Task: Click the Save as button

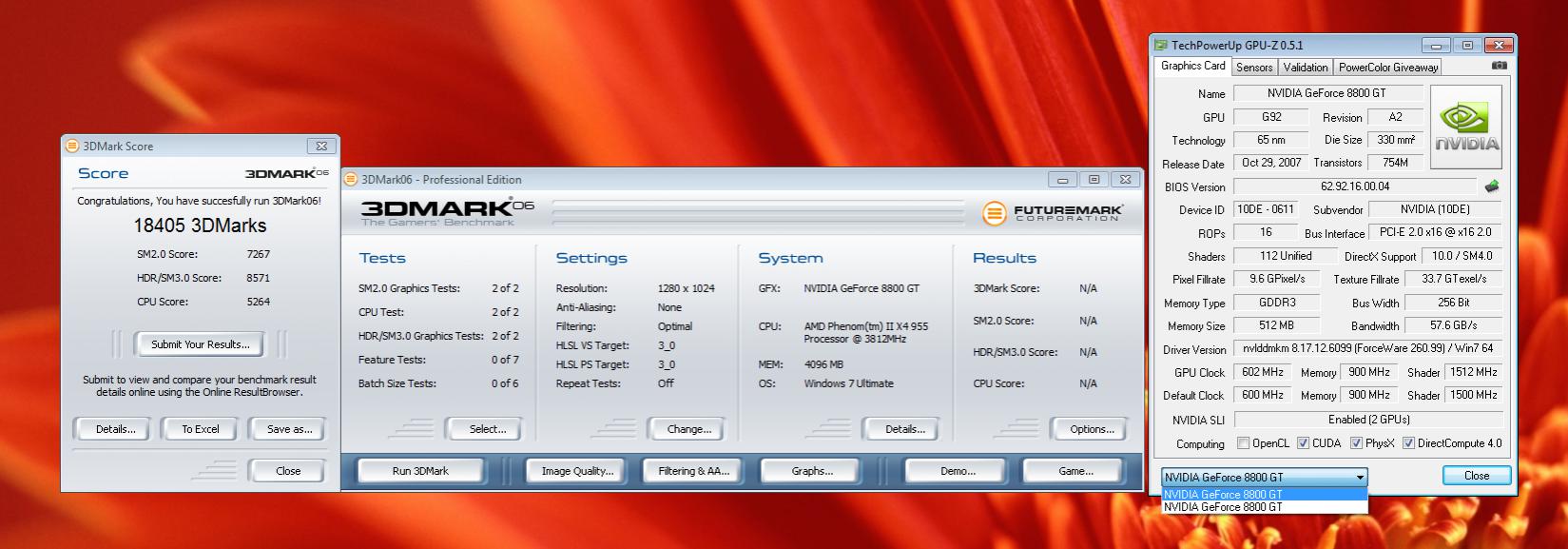Action: point(289,429)
